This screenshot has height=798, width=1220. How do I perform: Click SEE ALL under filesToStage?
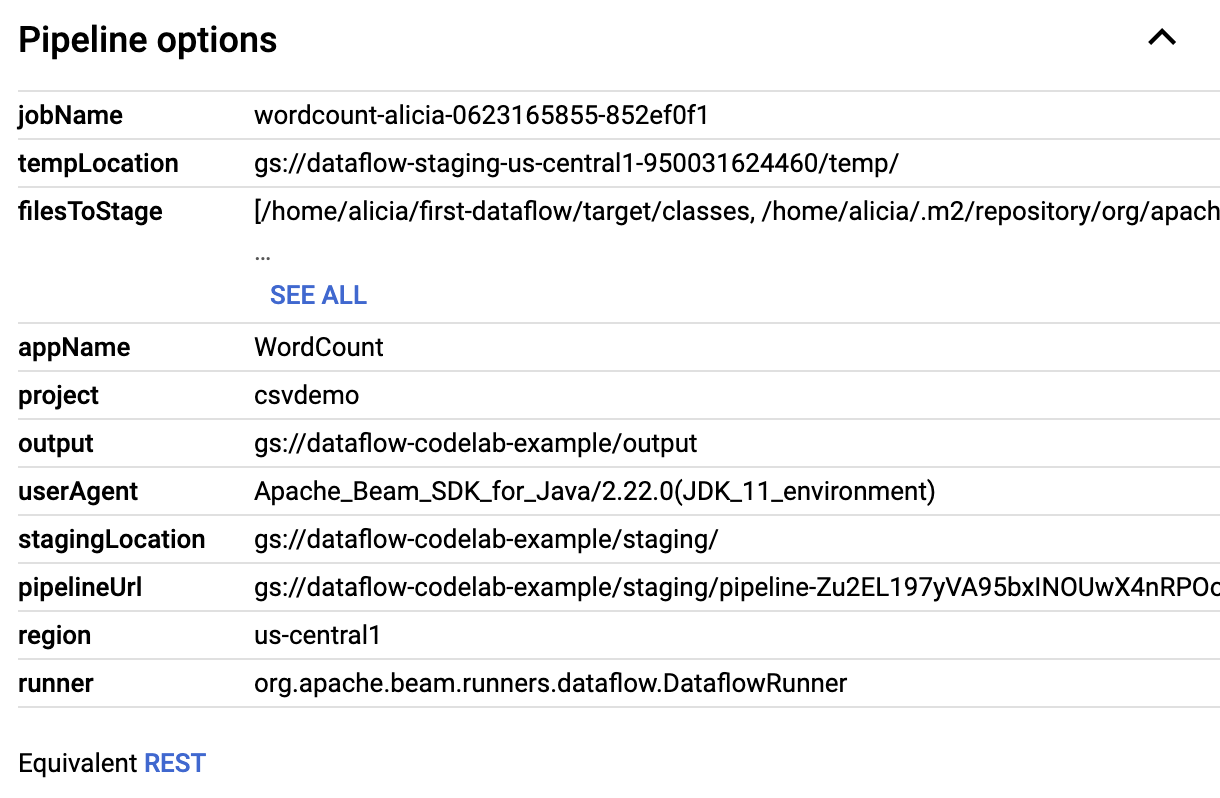coord(318,295)
